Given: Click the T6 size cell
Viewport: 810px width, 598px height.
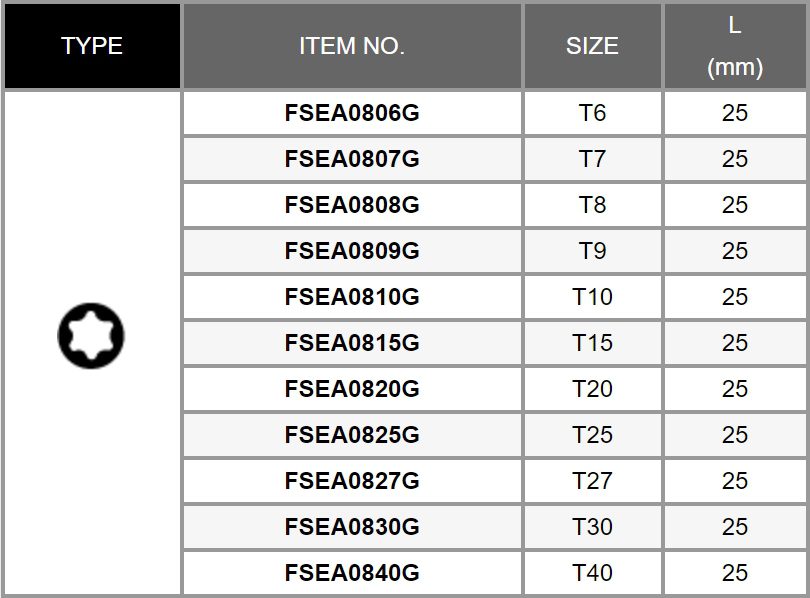Looking at the screenshot, I should (x=592, y=113).
